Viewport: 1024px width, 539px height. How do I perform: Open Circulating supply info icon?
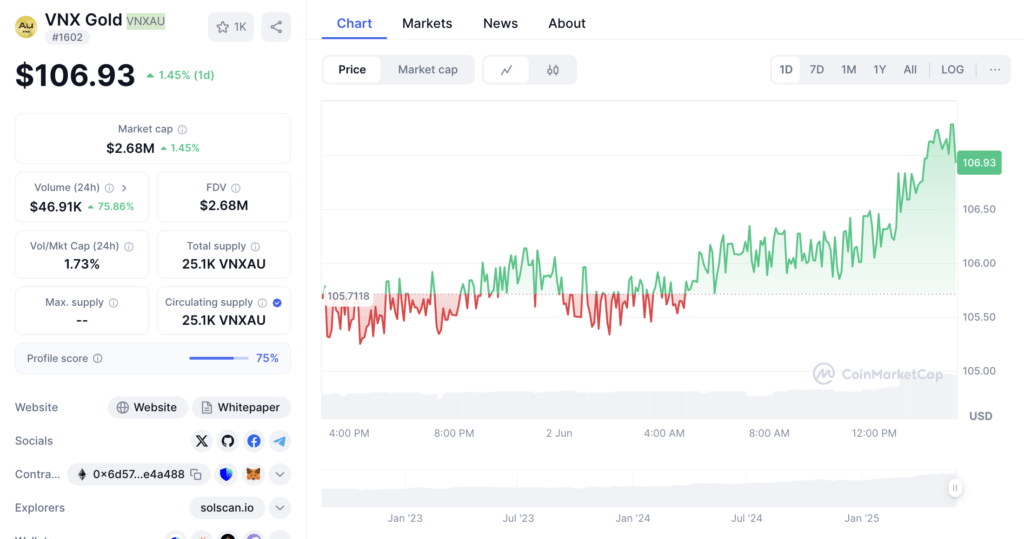coord(262,302)
